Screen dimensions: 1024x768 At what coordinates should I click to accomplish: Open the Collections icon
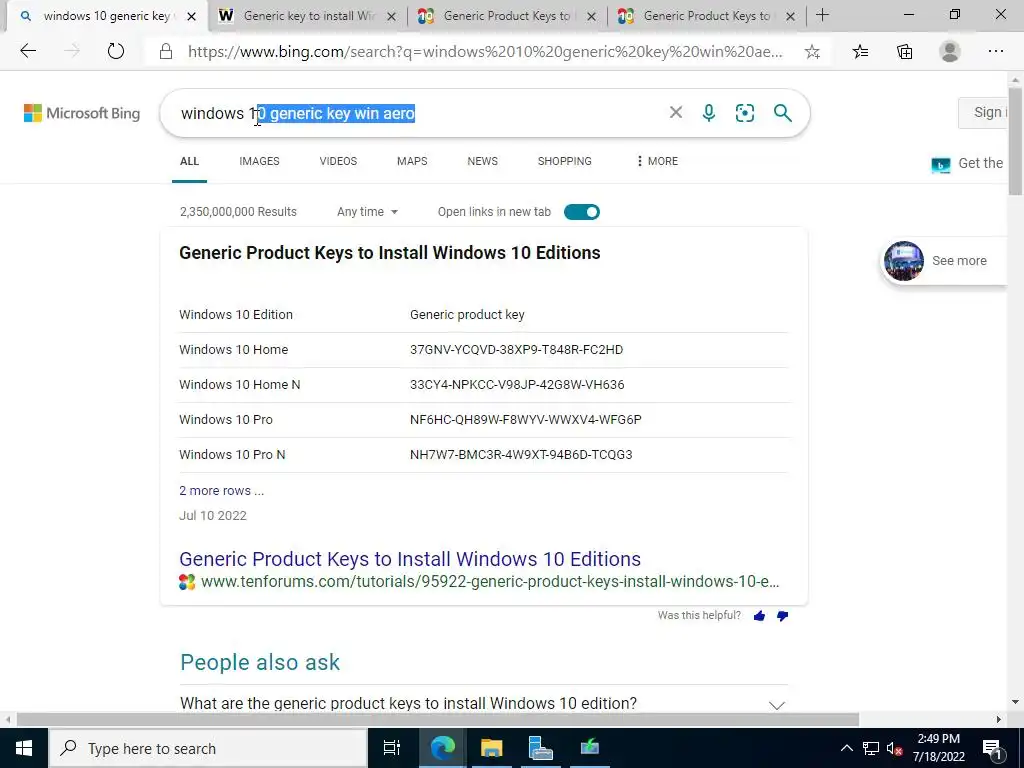(904, 52)
